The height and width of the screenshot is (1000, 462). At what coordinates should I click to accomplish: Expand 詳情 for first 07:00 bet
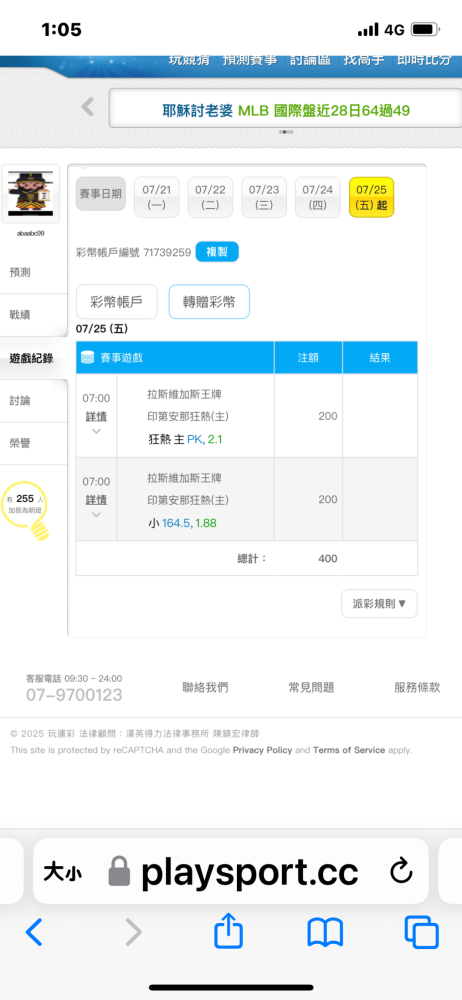96,416
